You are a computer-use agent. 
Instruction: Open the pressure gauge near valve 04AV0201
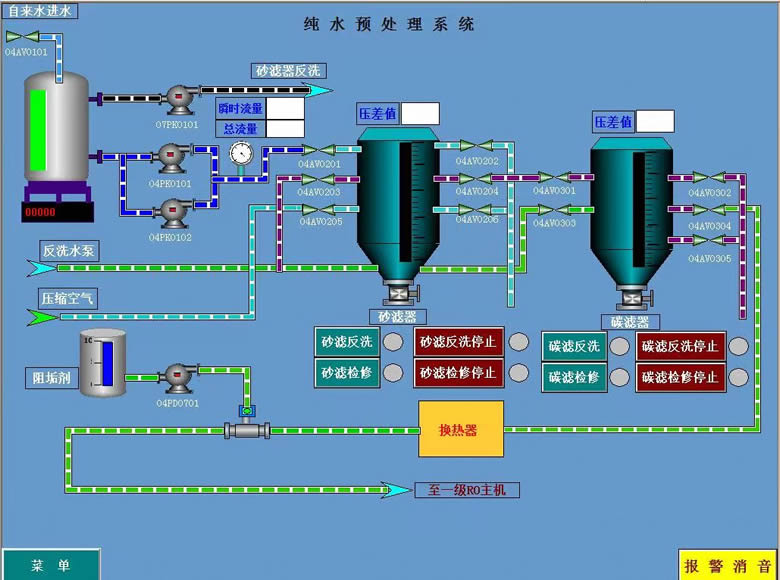coord(241,154)
